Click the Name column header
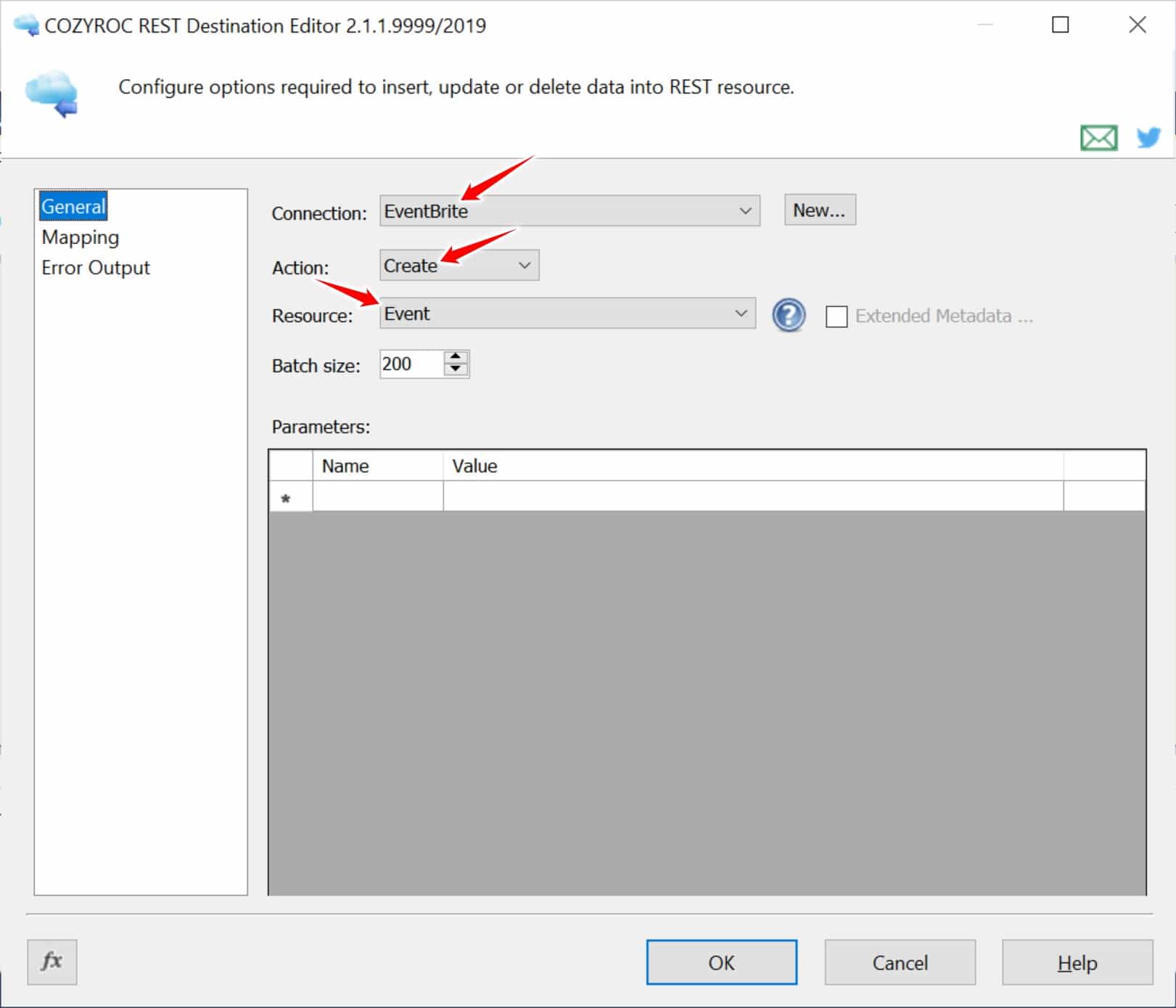The width and height of the screenshot is (1176, 1008). pyautogui.click(x=378, y=466)
